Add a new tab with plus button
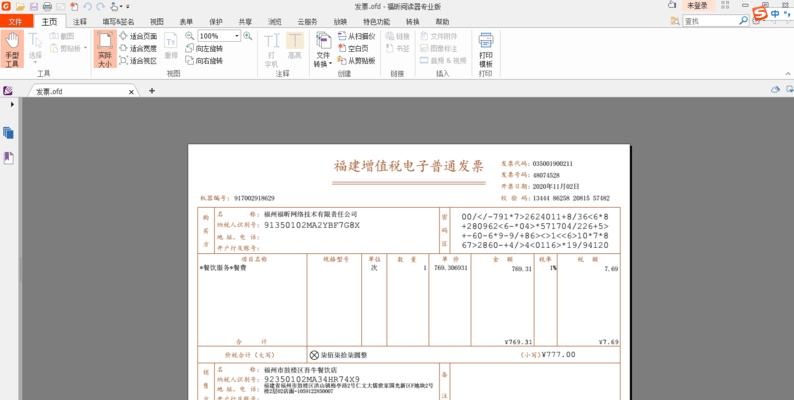 151,91
